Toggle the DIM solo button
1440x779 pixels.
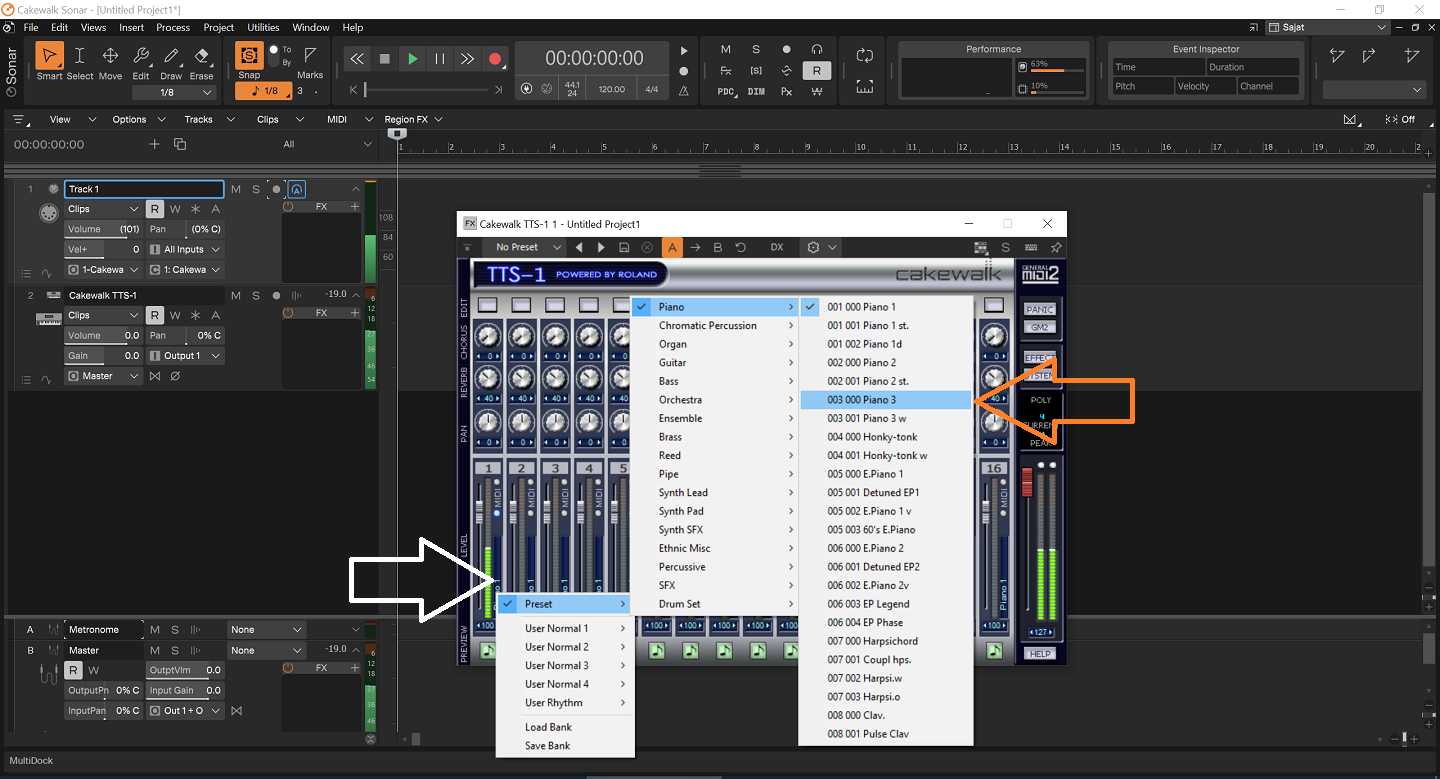click(756, 91)
